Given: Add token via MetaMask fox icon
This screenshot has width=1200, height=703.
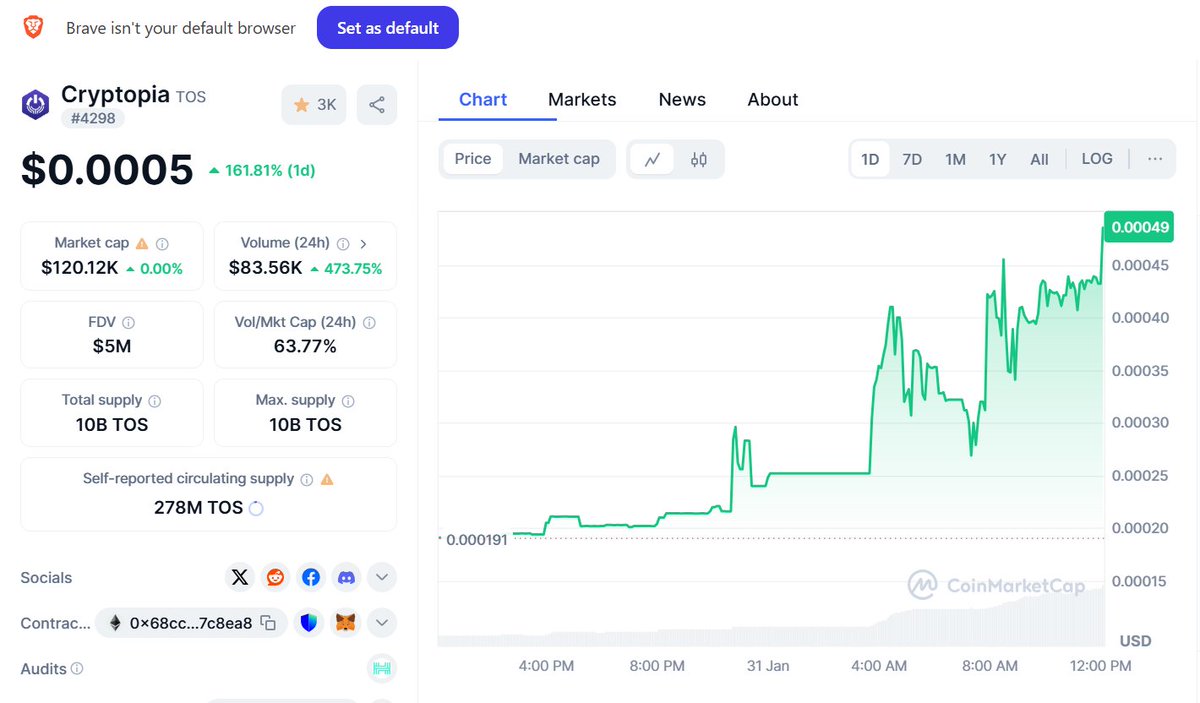Looking at the screenshot, I should [x=346, y=623].
